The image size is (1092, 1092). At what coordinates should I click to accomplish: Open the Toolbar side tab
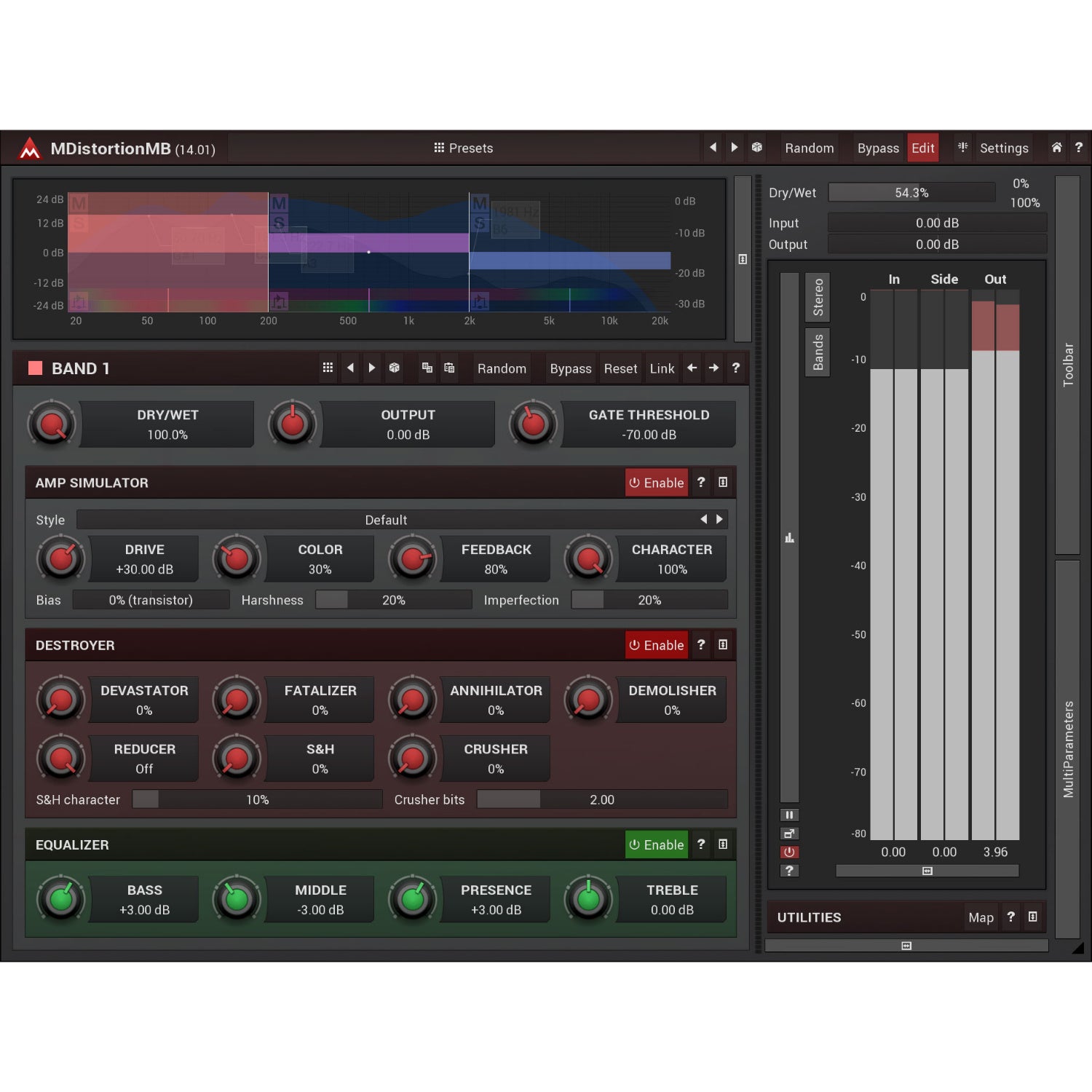point(1068,365)
